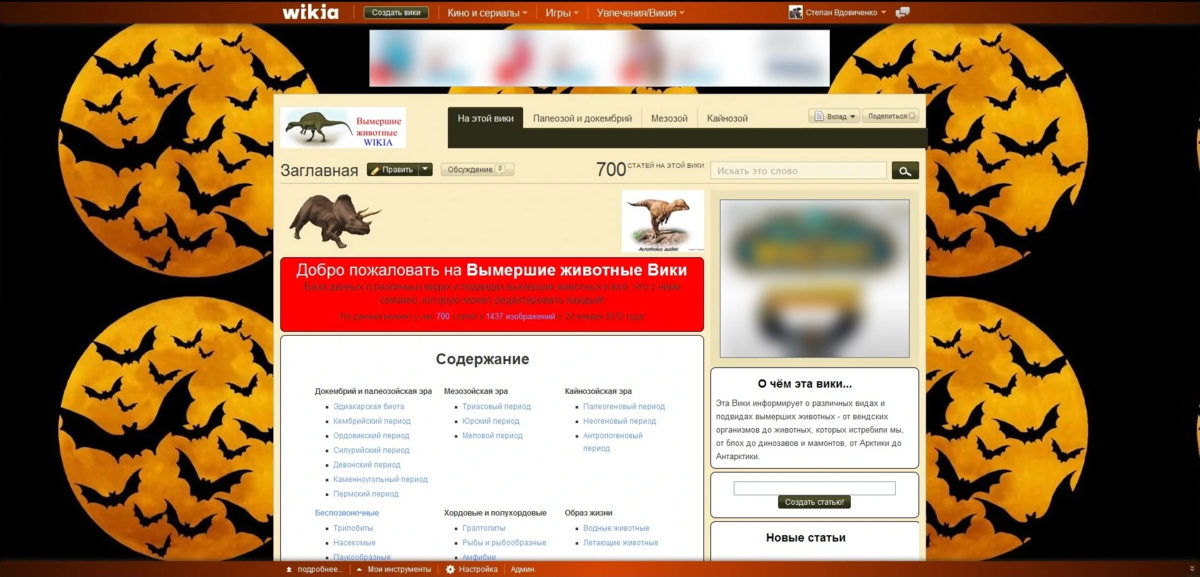
Task: Open chat via the speech bubble icon
Action: point(904,12)
